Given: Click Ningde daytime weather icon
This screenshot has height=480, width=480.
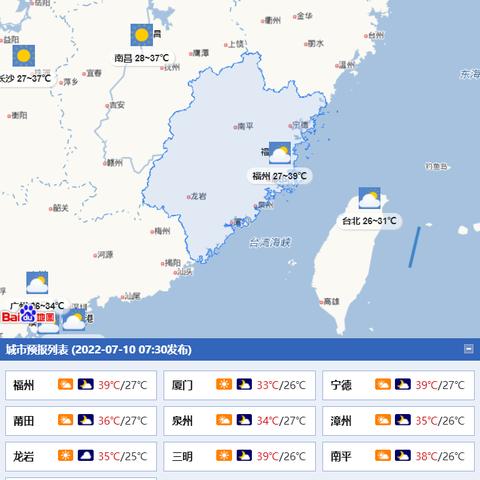Looking at the screenshot, I should click(x=383, y=384).
